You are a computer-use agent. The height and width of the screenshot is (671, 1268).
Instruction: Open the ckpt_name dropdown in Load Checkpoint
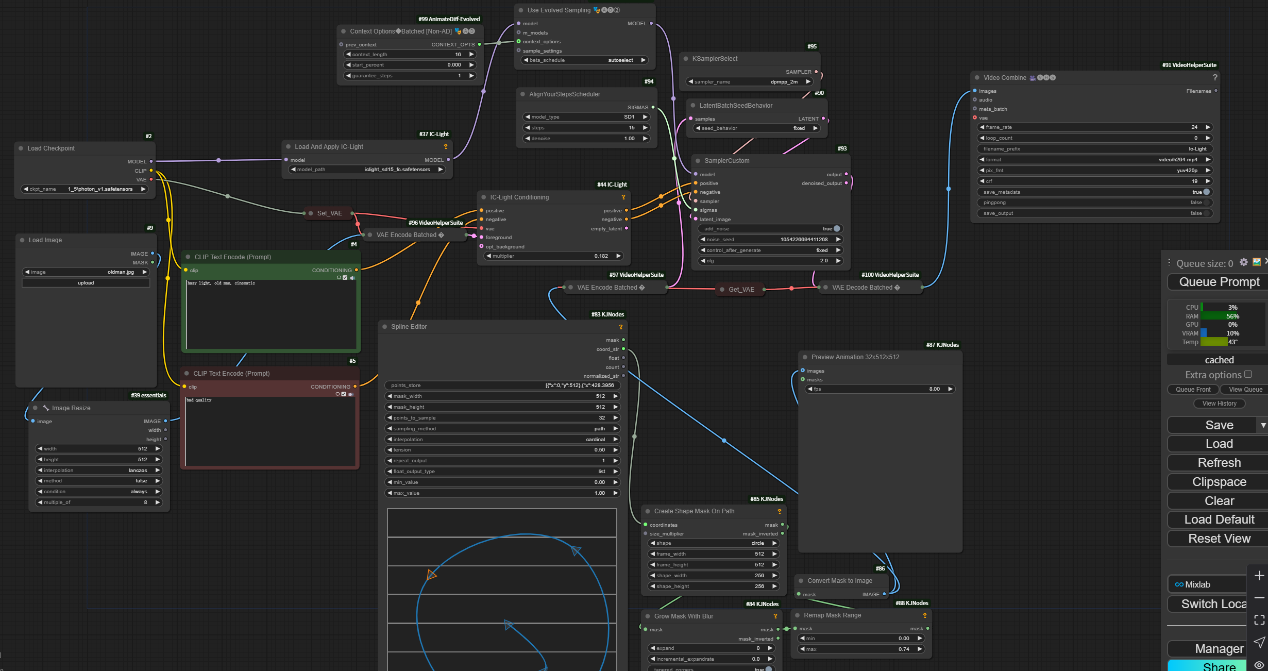coord(84,189)
